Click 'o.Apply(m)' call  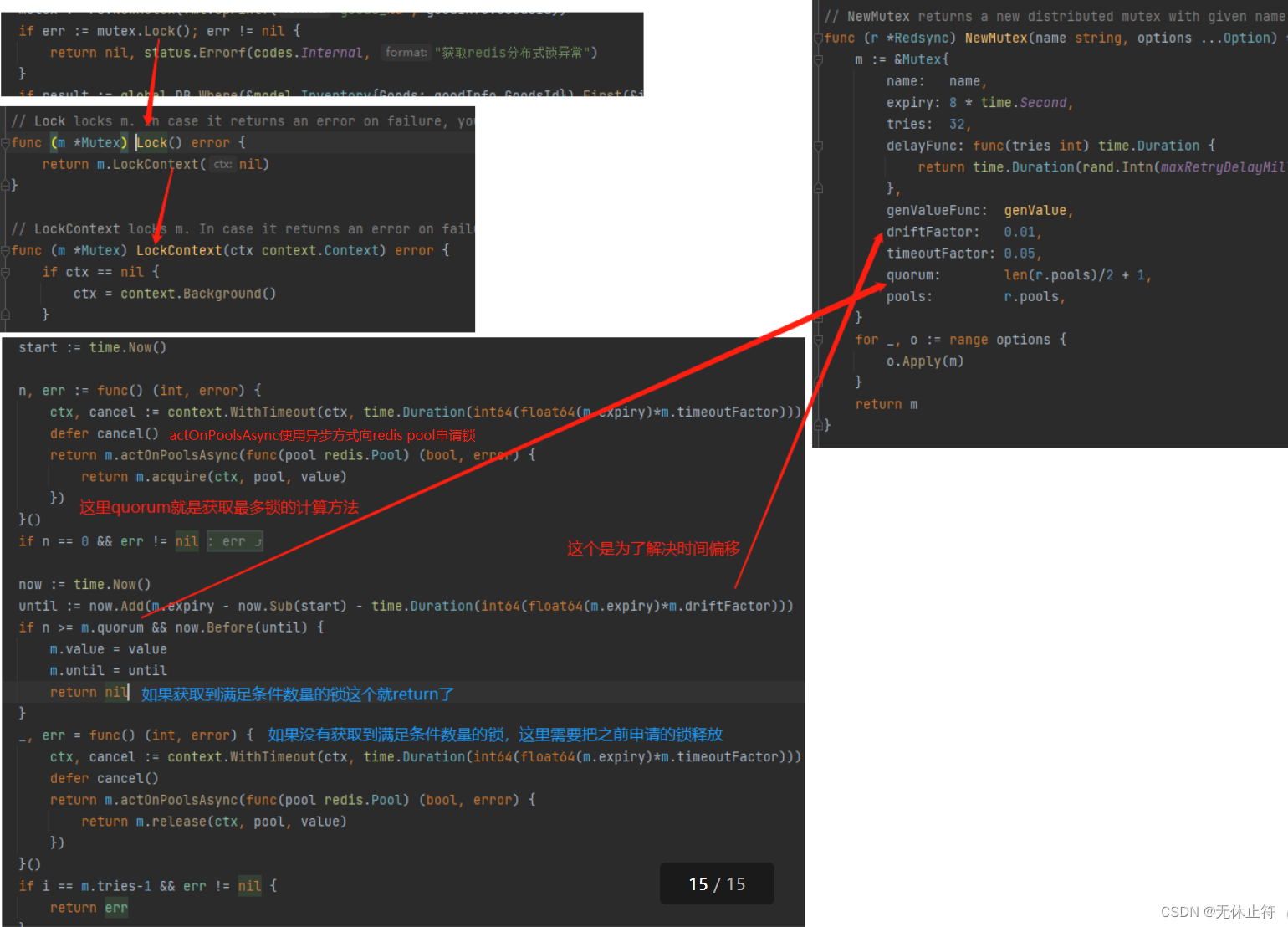coord(926,361)
